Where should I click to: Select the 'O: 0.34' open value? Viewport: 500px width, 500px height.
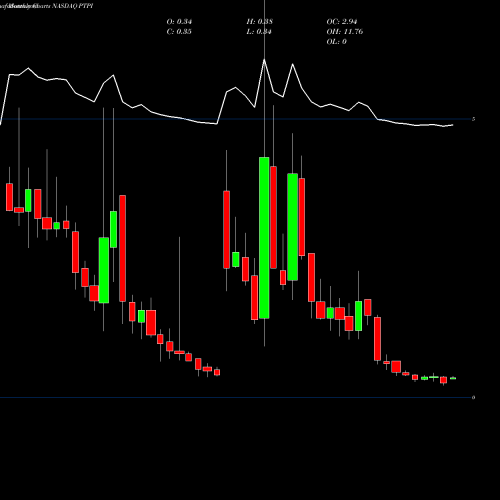(179, 22)
